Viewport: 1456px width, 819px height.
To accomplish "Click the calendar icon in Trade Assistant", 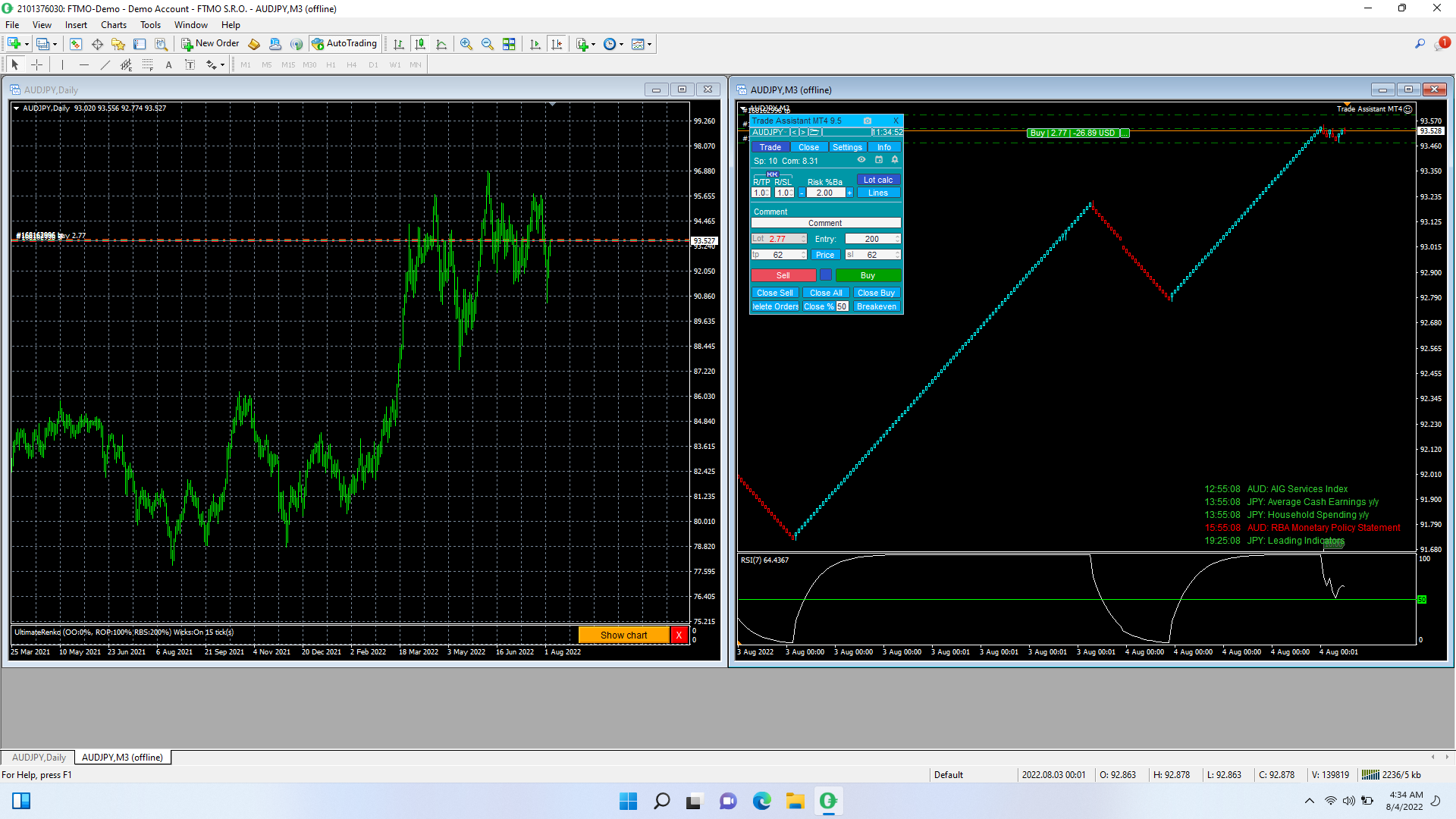I will 879,160.
